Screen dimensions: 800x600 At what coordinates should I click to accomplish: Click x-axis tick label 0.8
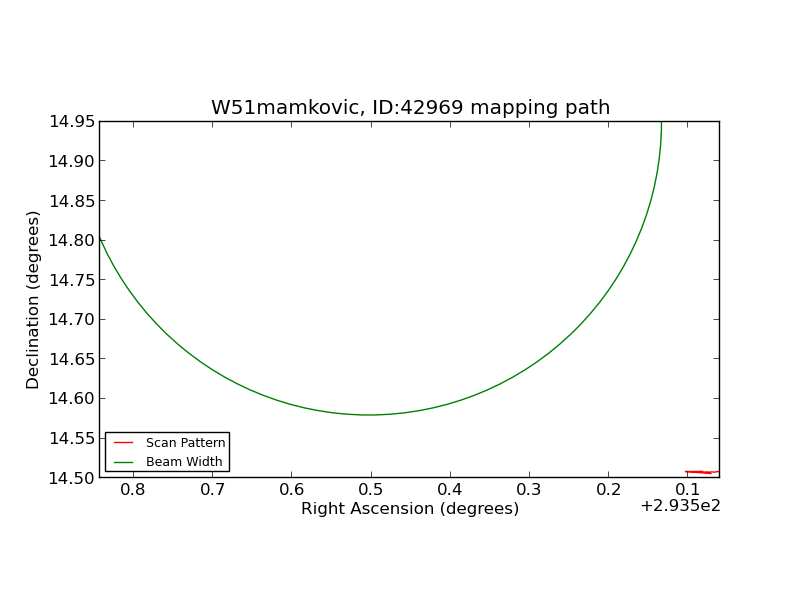click(133, 490)
